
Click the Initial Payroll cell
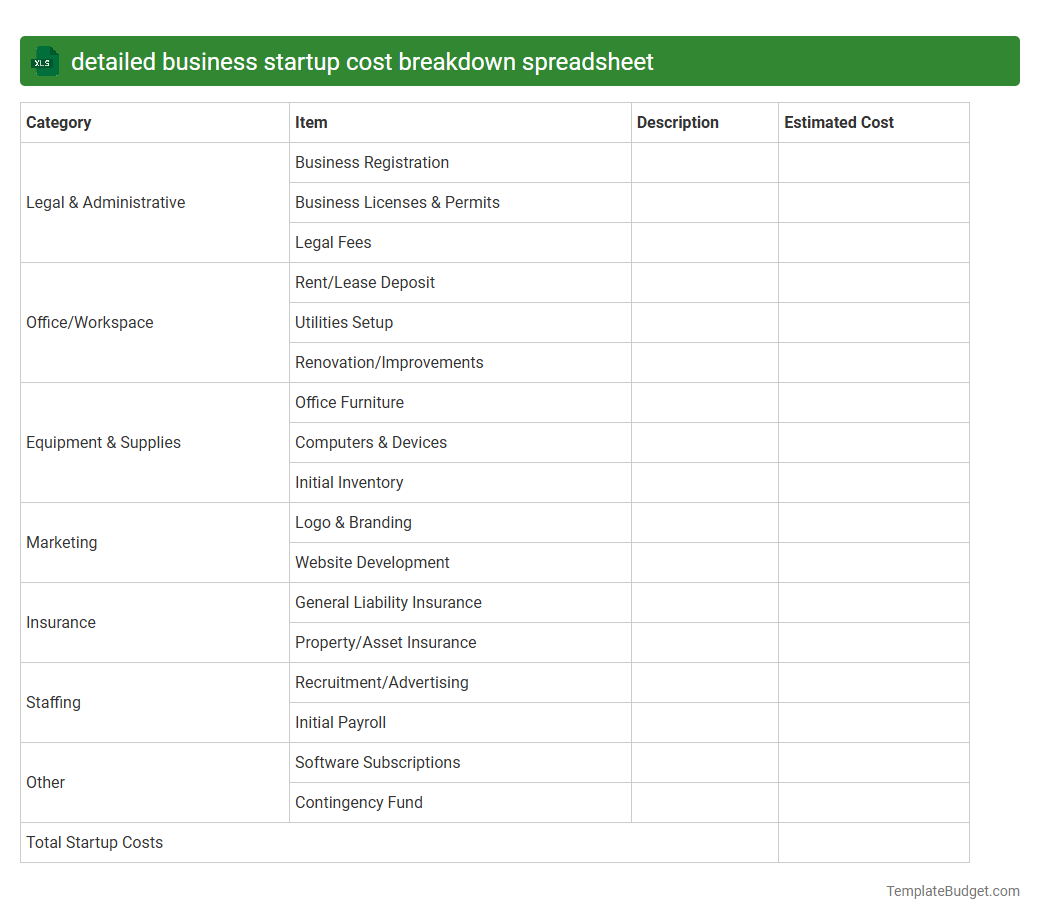click(340, 722)
